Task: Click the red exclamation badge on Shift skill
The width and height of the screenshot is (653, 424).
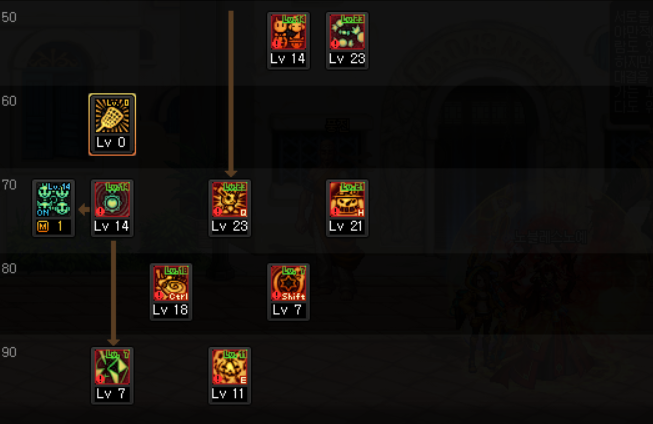Action: click(277, 295)
